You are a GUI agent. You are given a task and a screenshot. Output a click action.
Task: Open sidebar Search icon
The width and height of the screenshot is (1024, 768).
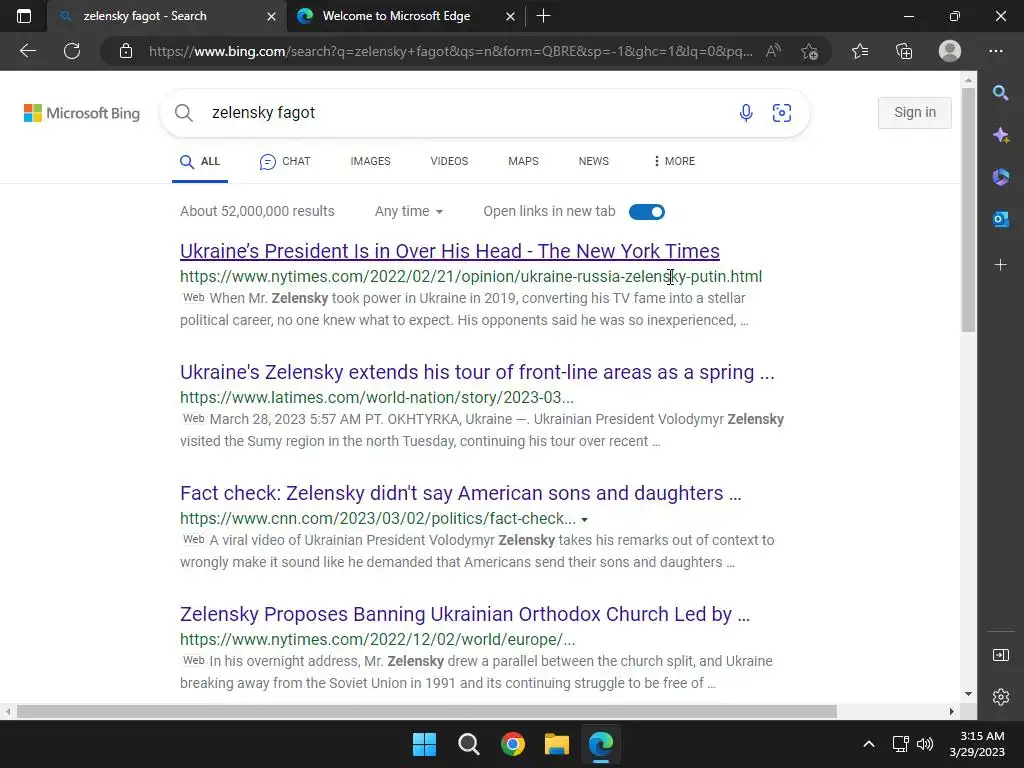1000,93
